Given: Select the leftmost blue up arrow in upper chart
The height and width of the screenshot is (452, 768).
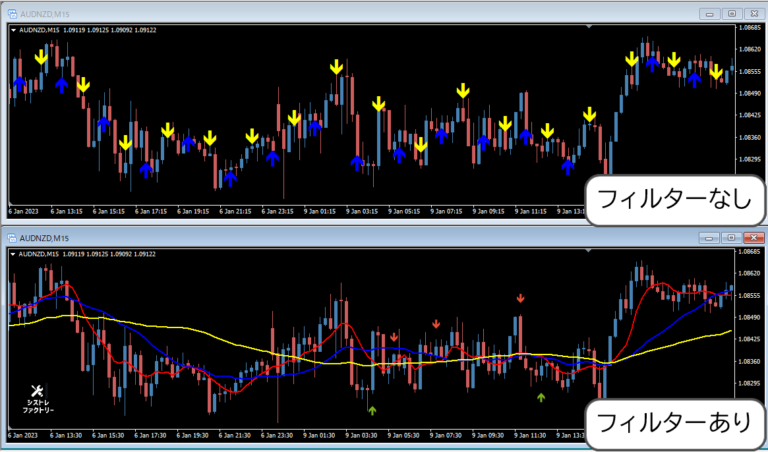Looking at the screenshot, I should 18,85.
